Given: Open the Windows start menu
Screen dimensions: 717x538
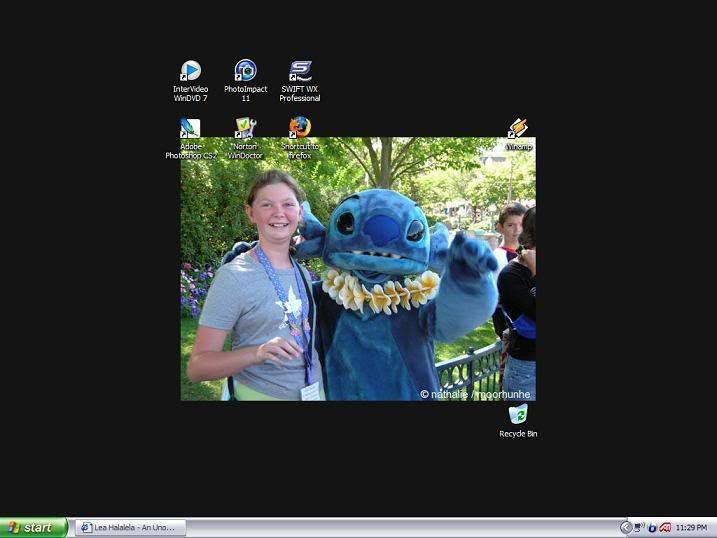Looking at the screenshot, I should point(33,528).
